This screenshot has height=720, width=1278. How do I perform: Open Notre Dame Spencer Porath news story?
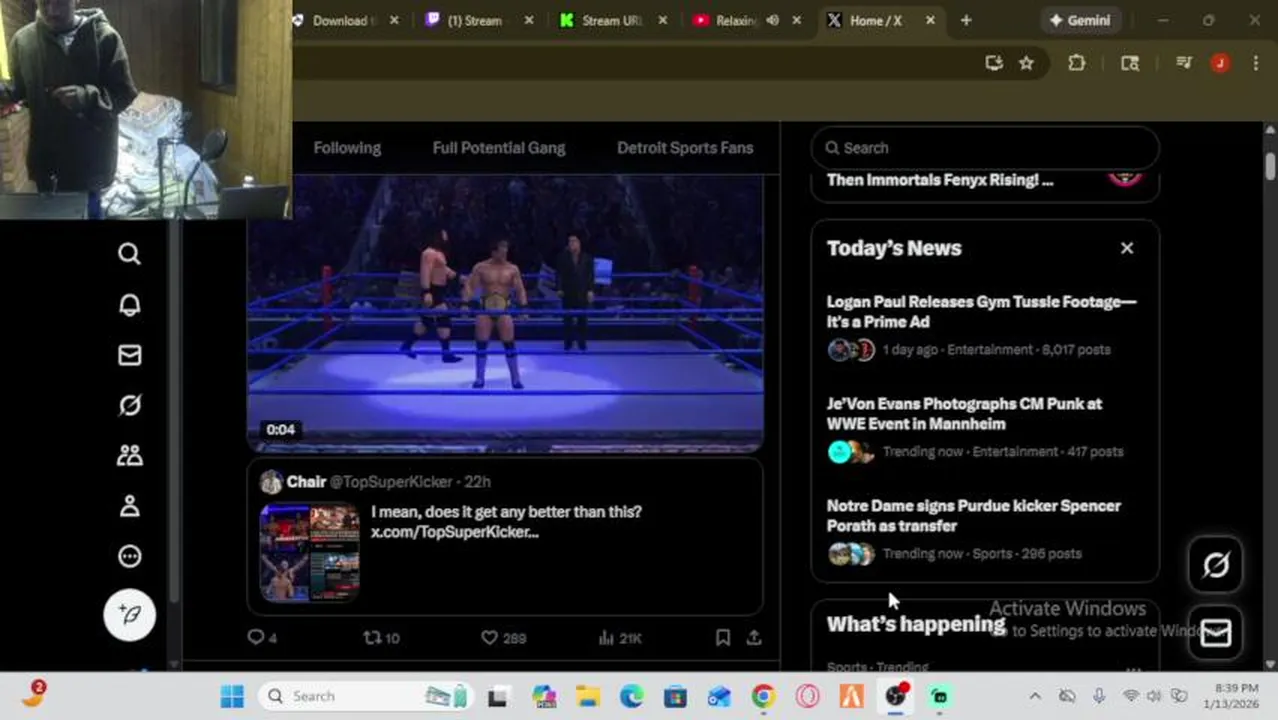point(985,530)
